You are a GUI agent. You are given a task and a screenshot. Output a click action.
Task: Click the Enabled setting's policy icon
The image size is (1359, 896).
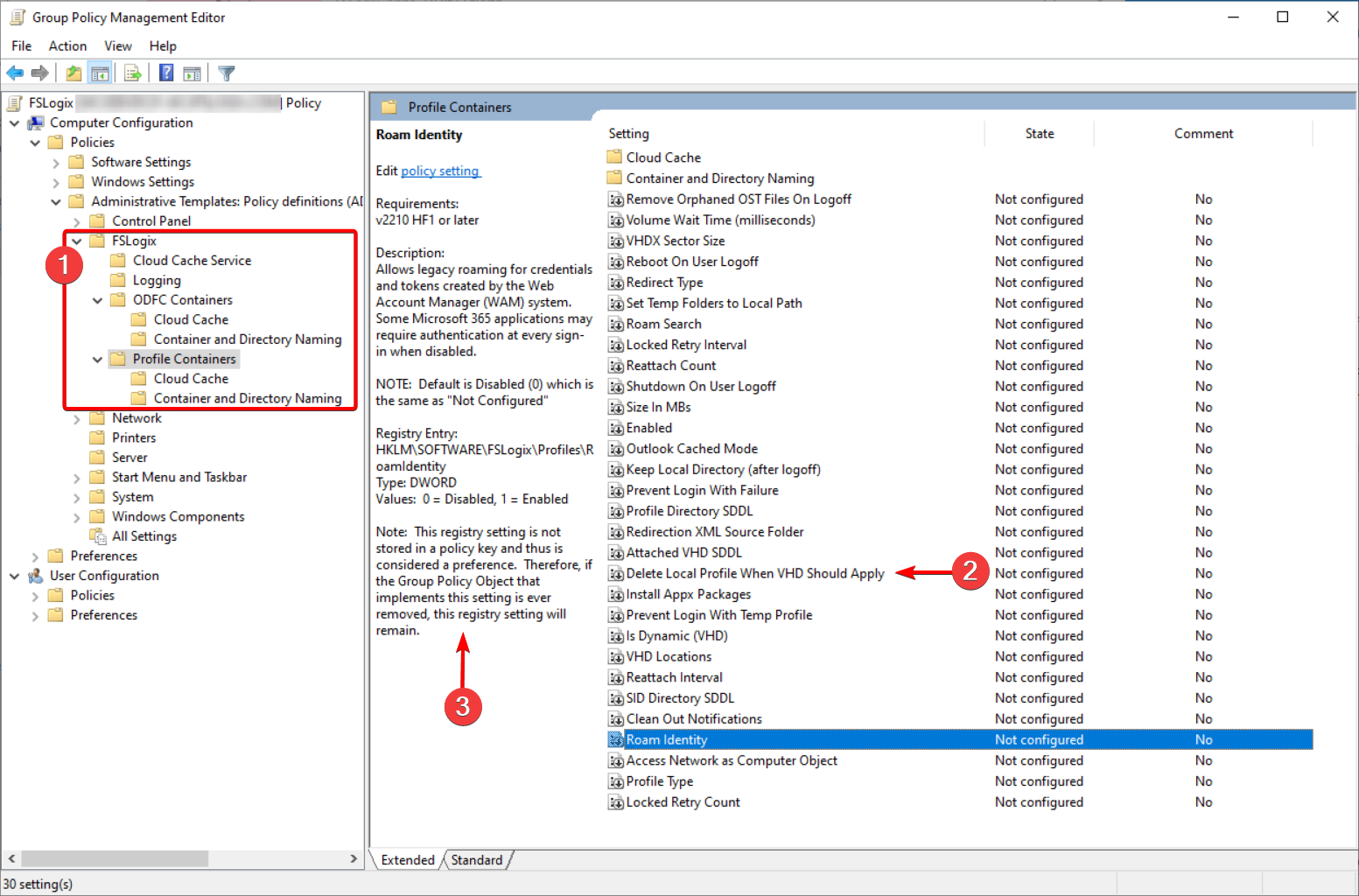(x=616, y=428)
